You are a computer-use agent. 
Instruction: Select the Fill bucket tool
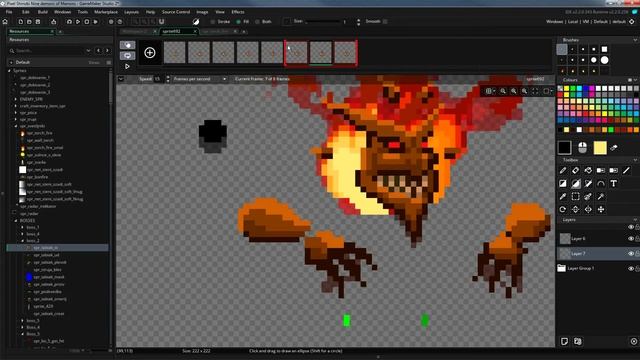tap(588, 170)
